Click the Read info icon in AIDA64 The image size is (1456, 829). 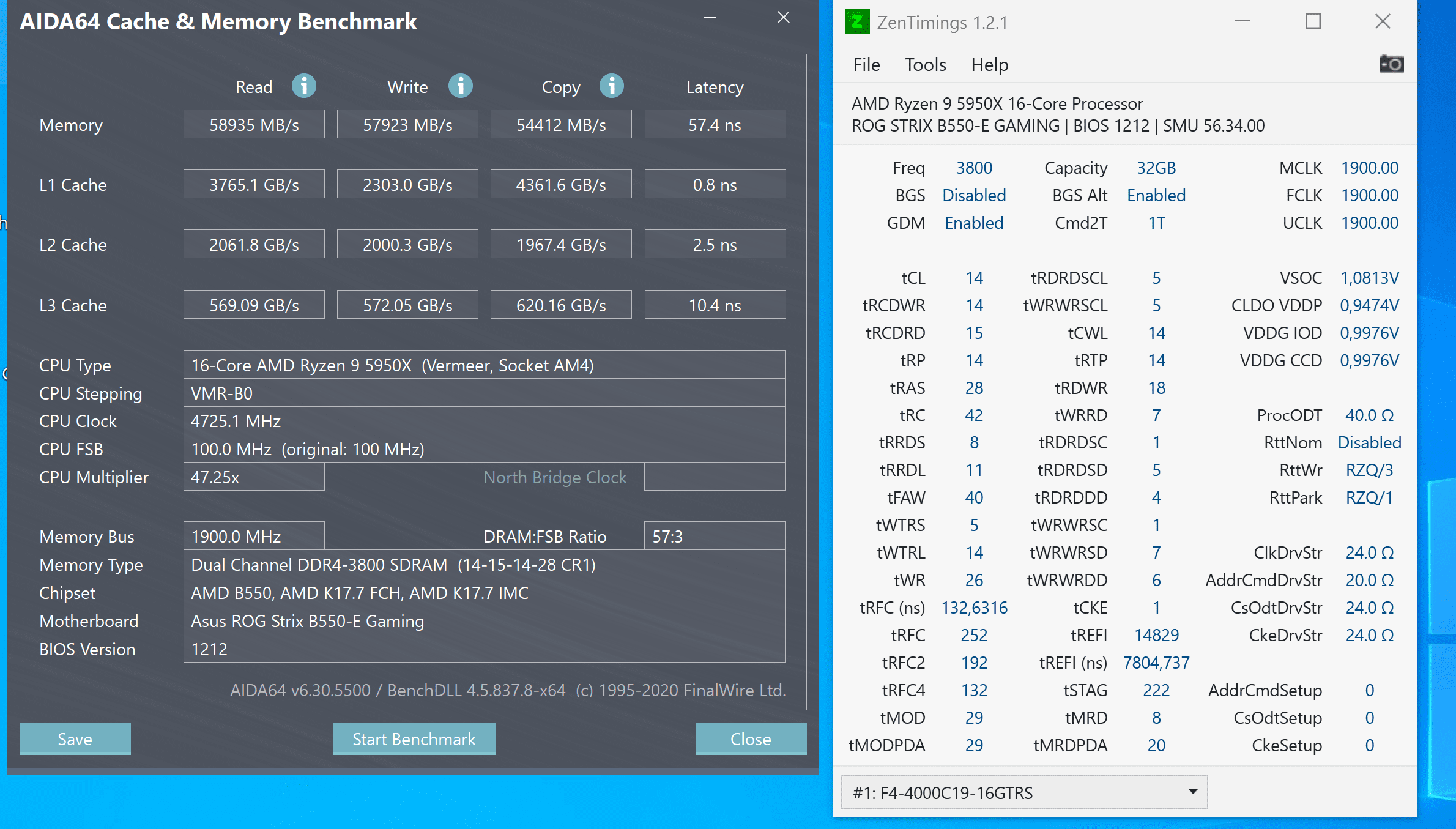pyautogui.click(x=304, y=86)
